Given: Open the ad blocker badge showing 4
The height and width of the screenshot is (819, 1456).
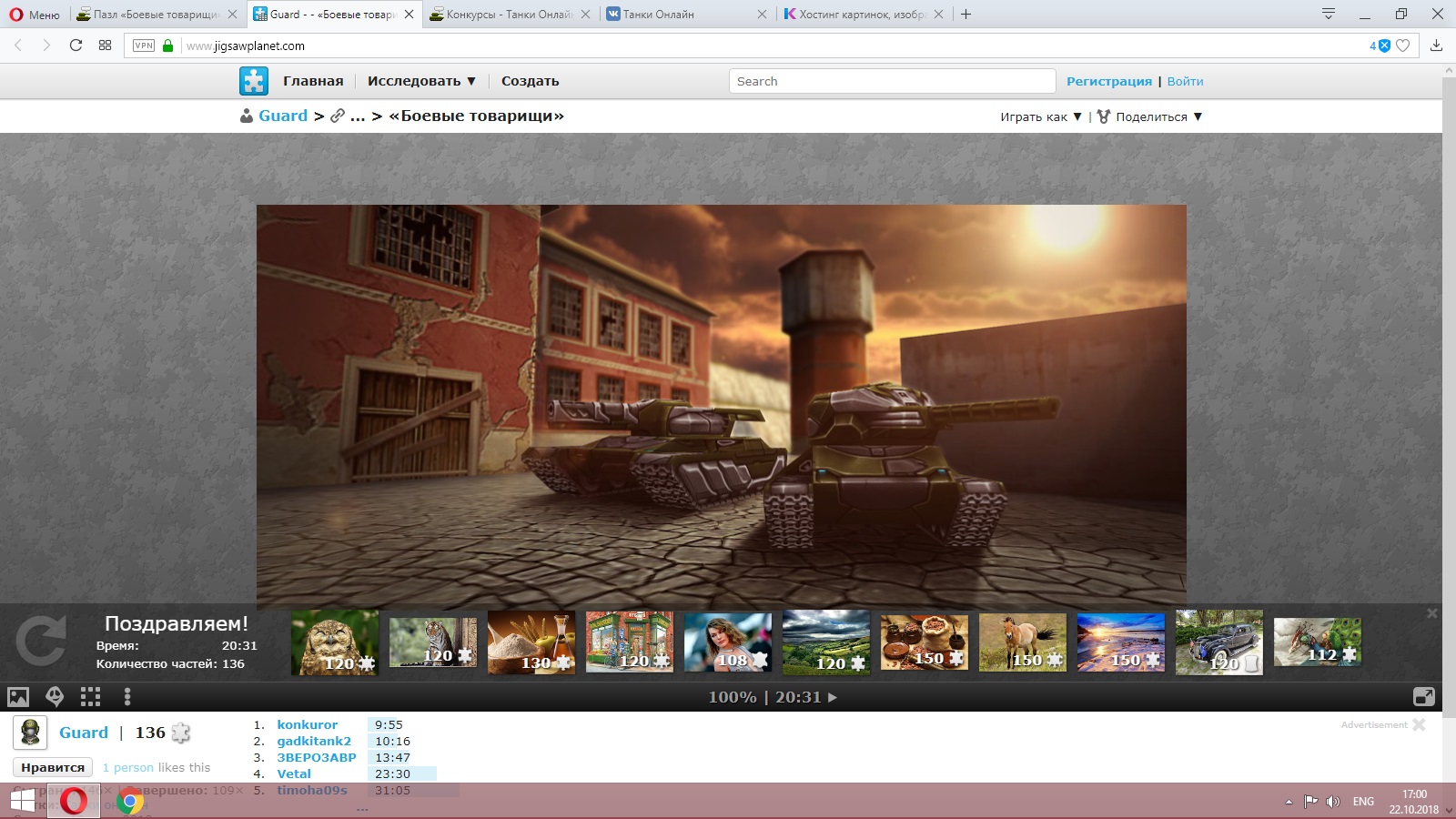Looking at the screenshot, I should [1380, 45].
